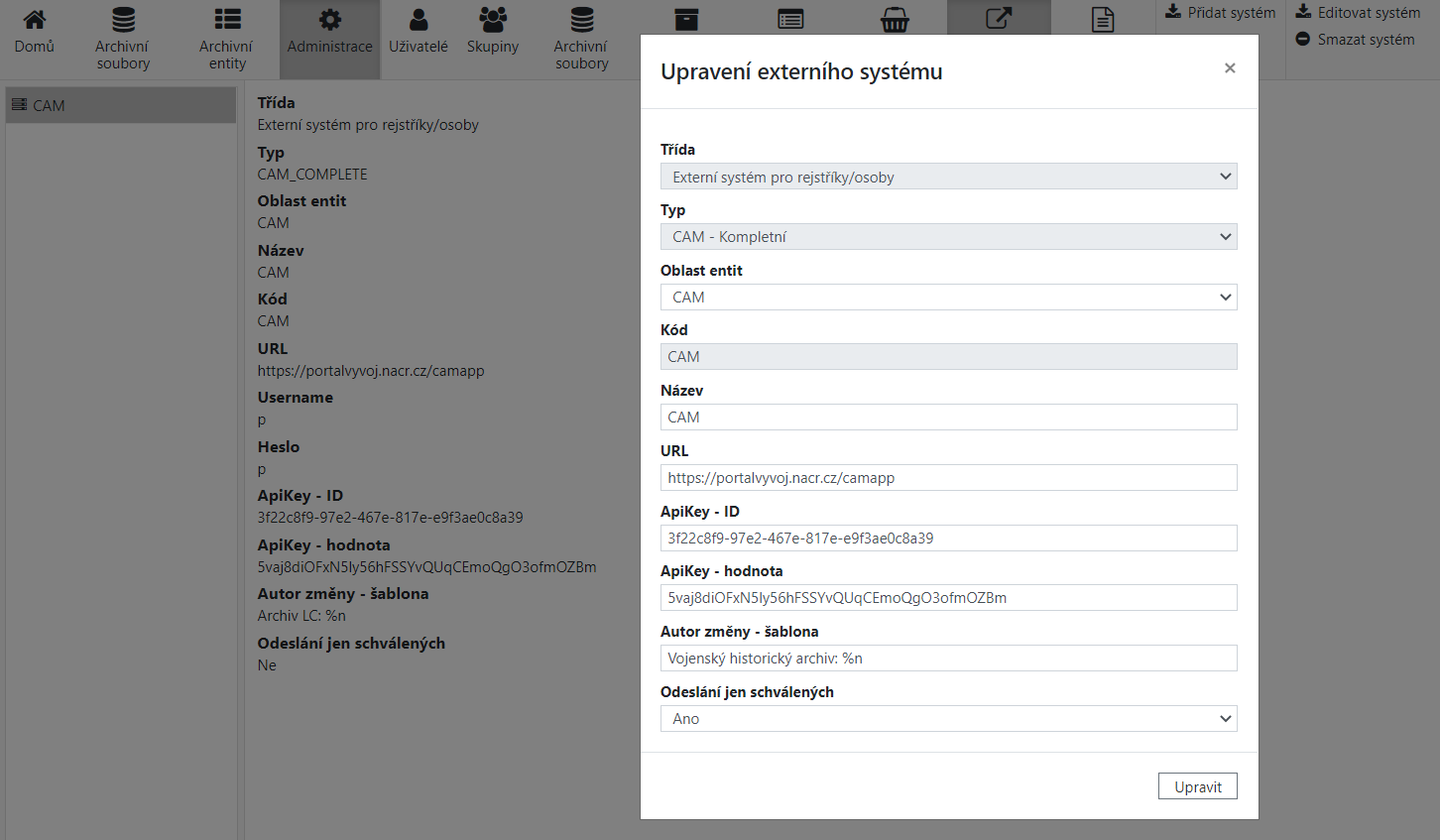Click the document icon in the toolbar
This screenshot has height=840, width=1440.
tap(1103, 18)
